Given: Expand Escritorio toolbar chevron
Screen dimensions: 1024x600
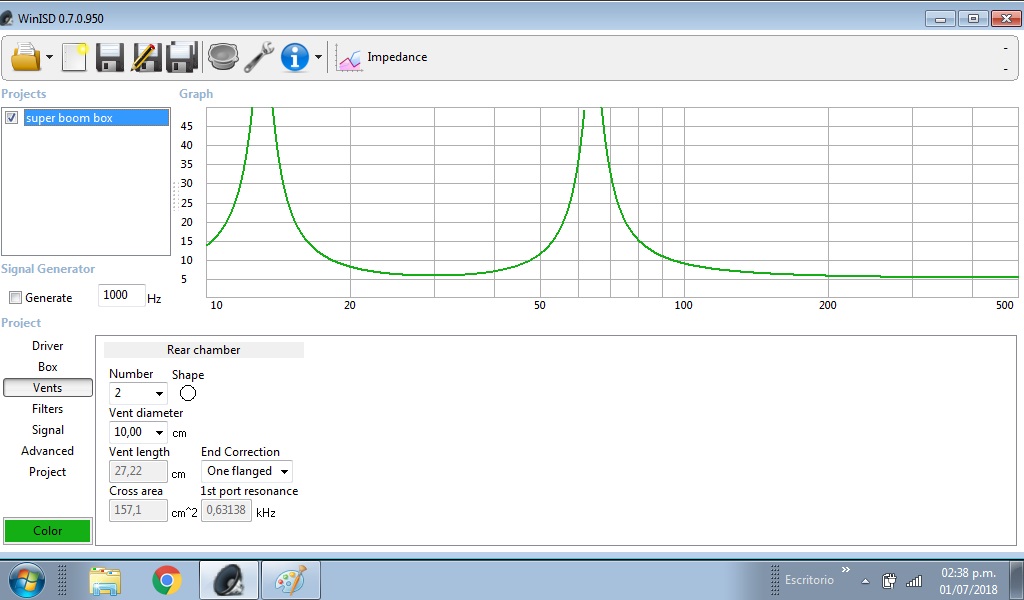Looking at the screenshot, I should (x=846, y=570).
